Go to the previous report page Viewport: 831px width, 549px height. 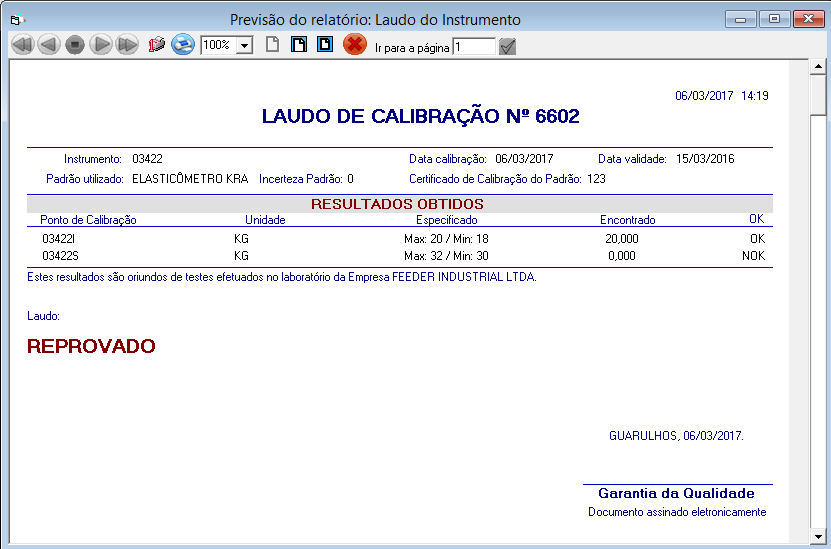pos(49,45)
